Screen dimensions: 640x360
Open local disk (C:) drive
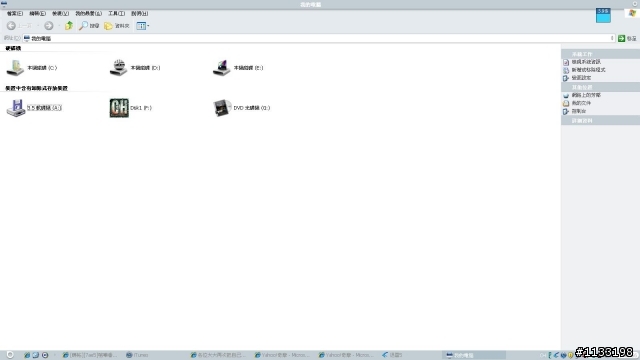(32, 68)
